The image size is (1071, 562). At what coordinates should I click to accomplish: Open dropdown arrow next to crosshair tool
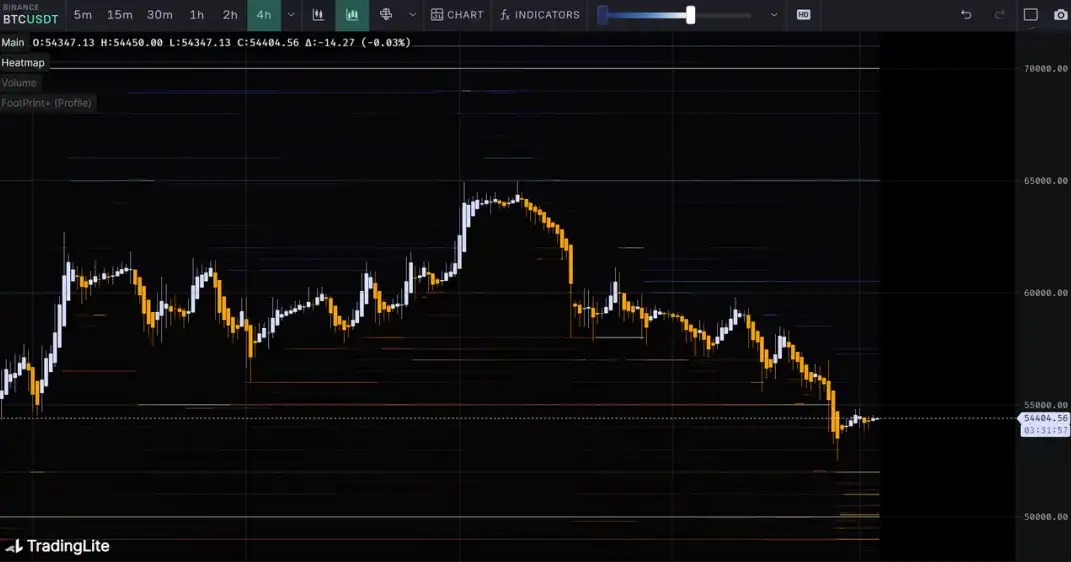pos(412,15)
